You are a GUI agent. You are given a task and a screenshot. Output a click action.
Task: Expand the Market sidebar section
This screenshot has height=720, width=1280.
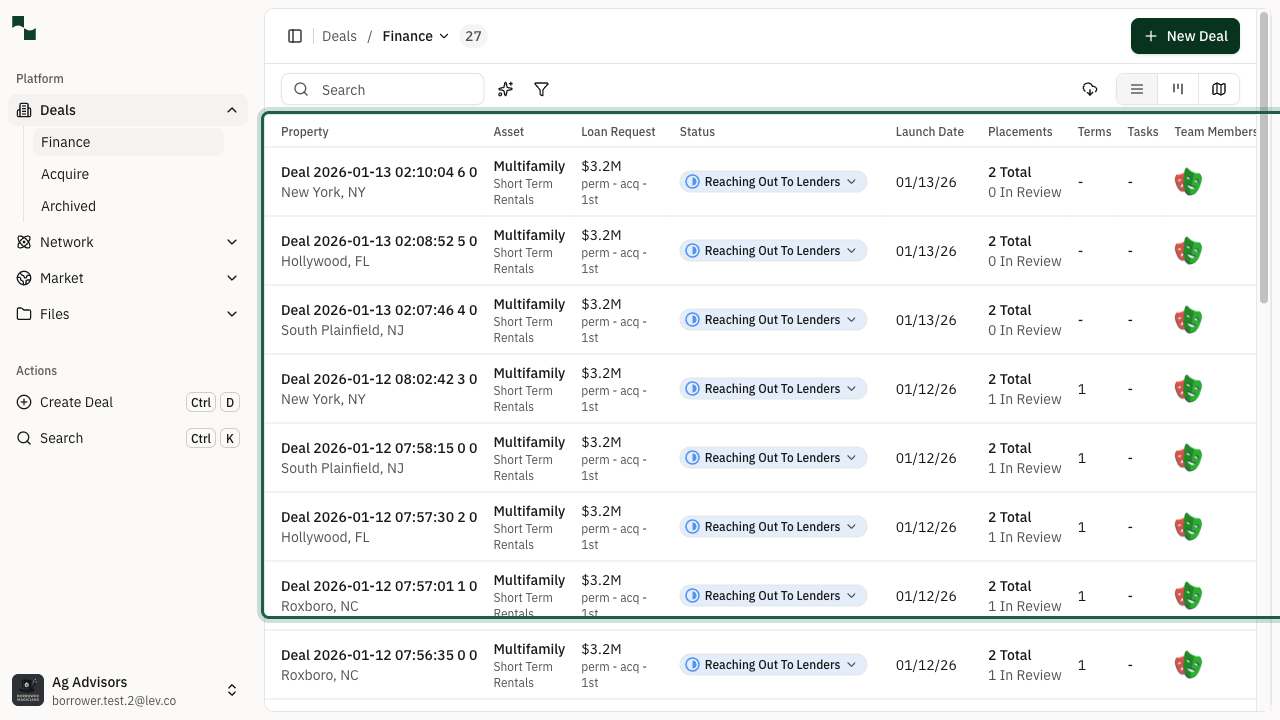232,278
